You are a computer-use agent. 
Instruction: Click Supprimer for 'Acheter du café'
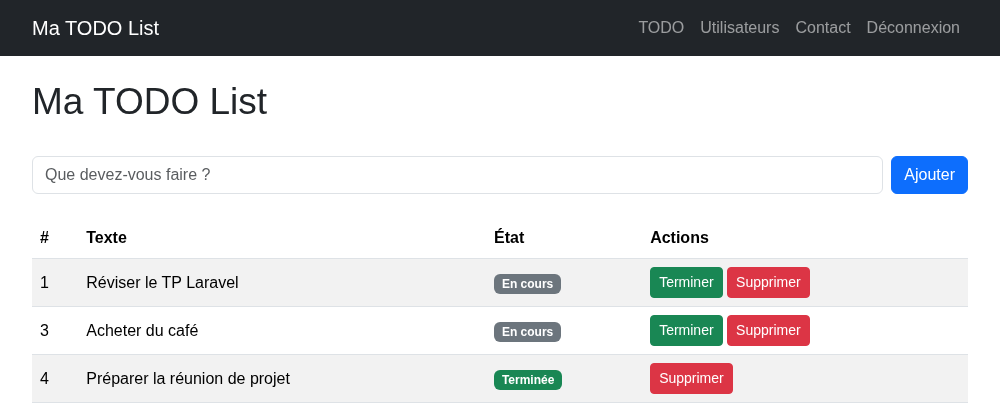768,330
